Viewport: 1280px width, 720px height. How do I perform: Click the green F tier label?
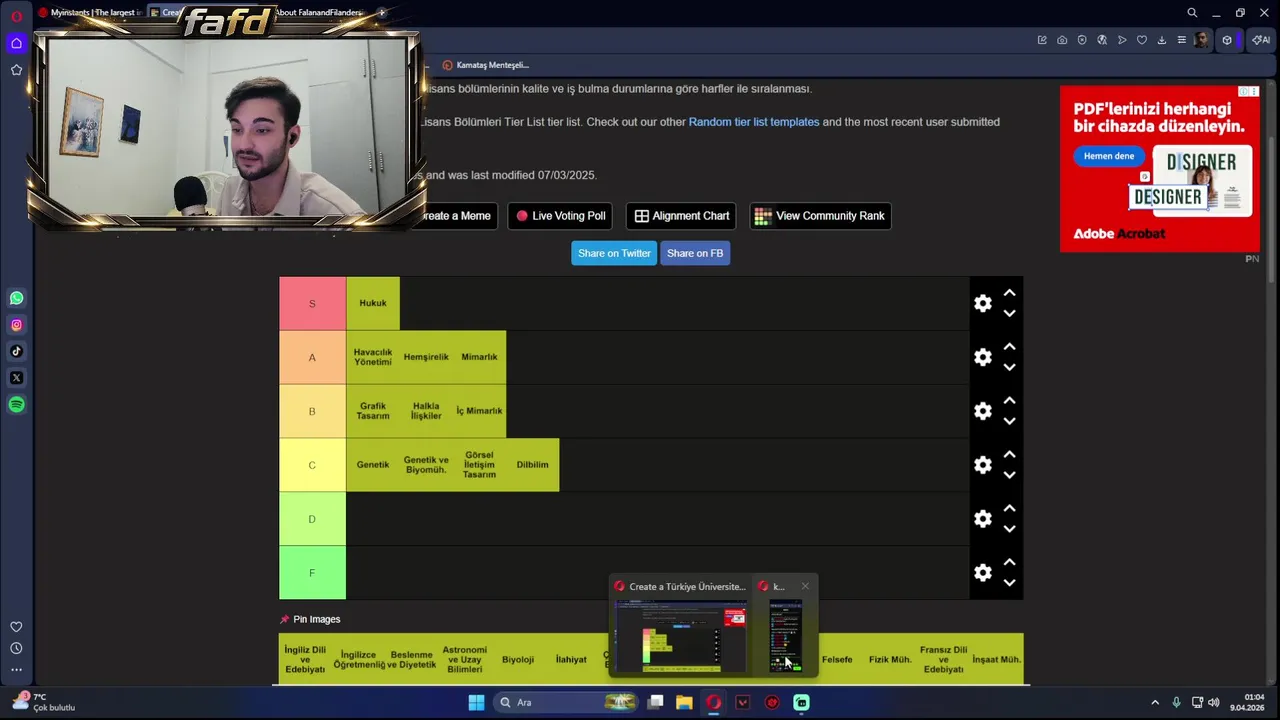coord(312,573)
